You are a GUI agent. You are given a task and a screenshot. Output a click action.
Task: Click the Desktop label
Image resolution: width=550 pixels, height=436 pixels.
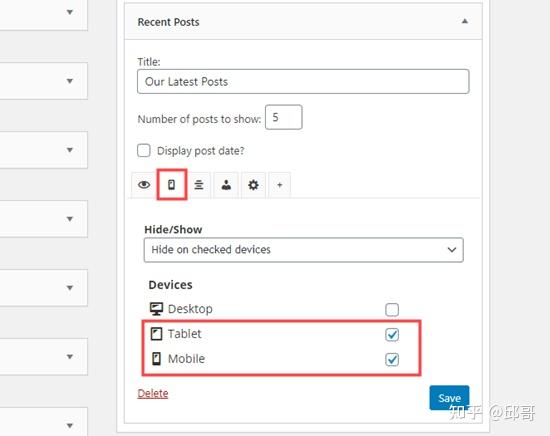[x=190, y=309]
